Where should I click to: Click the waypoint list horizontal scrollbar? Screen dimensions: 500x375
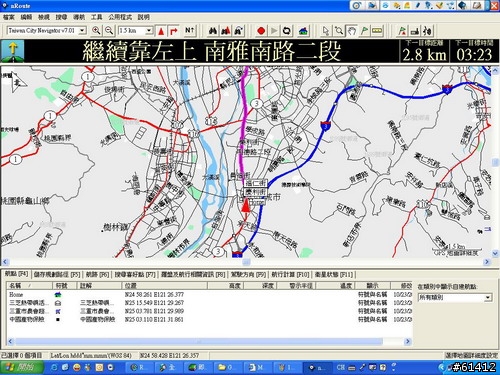[199, 341]
